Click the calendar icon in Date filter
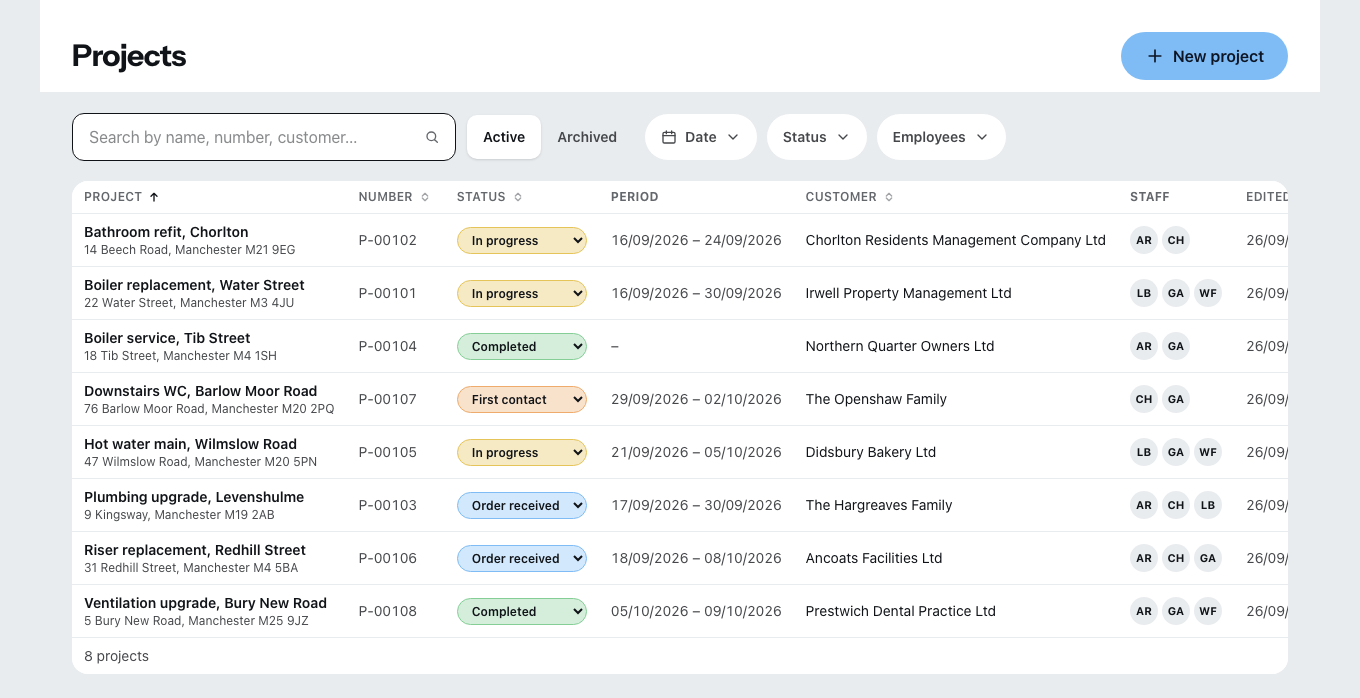 click(669, 137)
